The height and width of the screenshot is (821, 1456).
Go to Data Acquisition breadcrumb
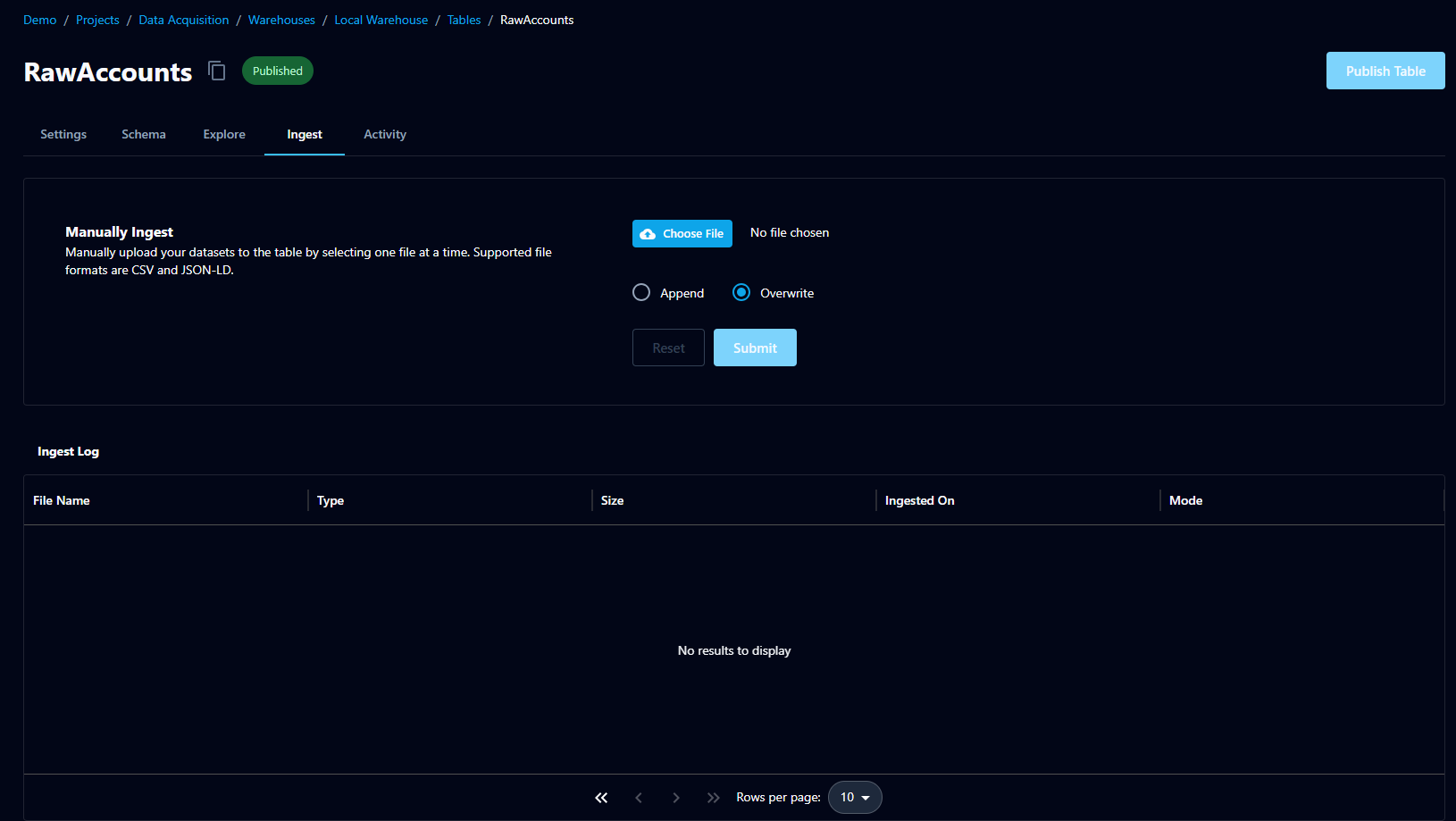point(184,20)
